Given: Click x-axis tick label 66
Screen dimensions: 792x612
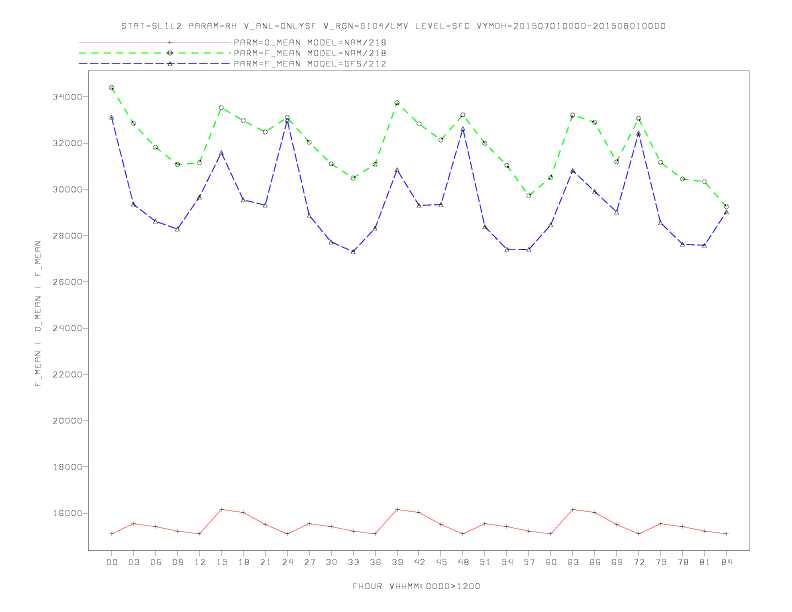Looking at the screenshot, I should 595,562.
